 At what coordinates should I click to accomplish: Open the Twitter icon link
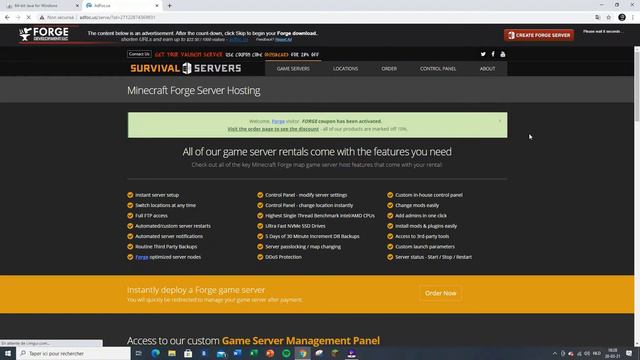coord(483,54)
